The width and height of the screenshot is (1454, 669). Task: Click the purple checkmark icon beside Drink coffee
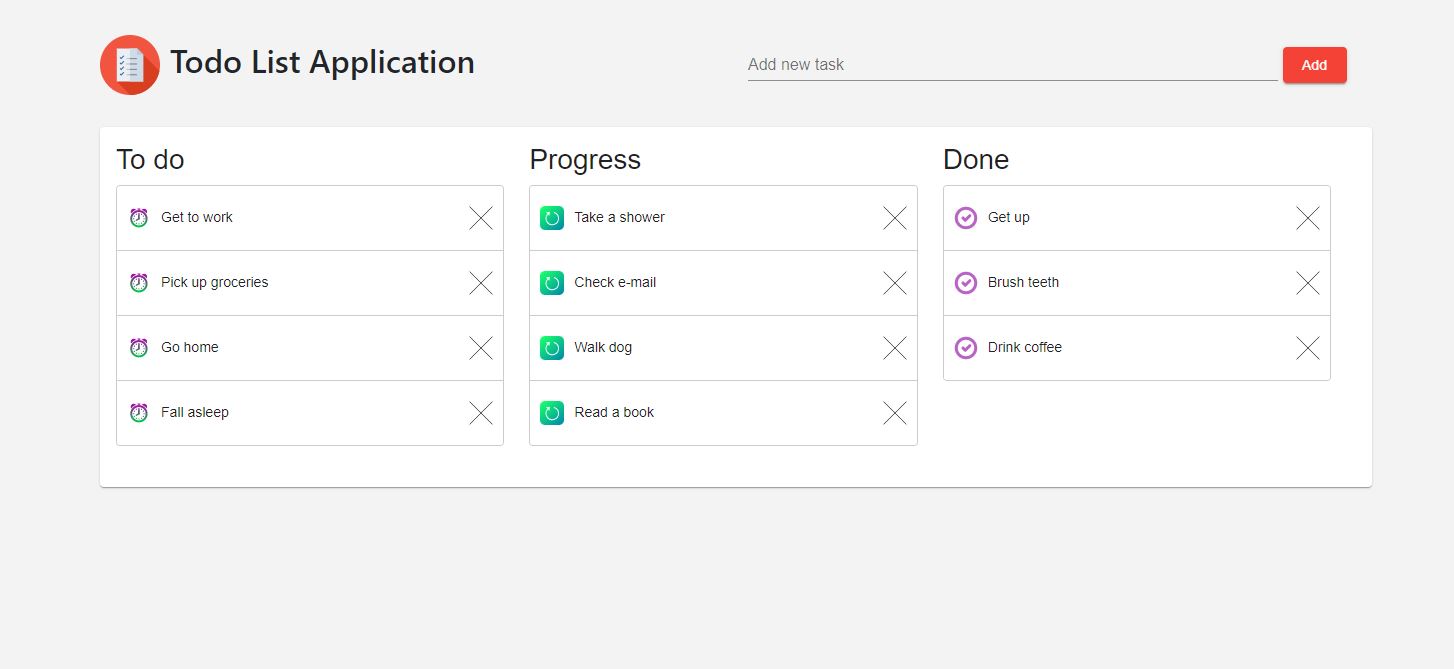click(x=966, y=348)
